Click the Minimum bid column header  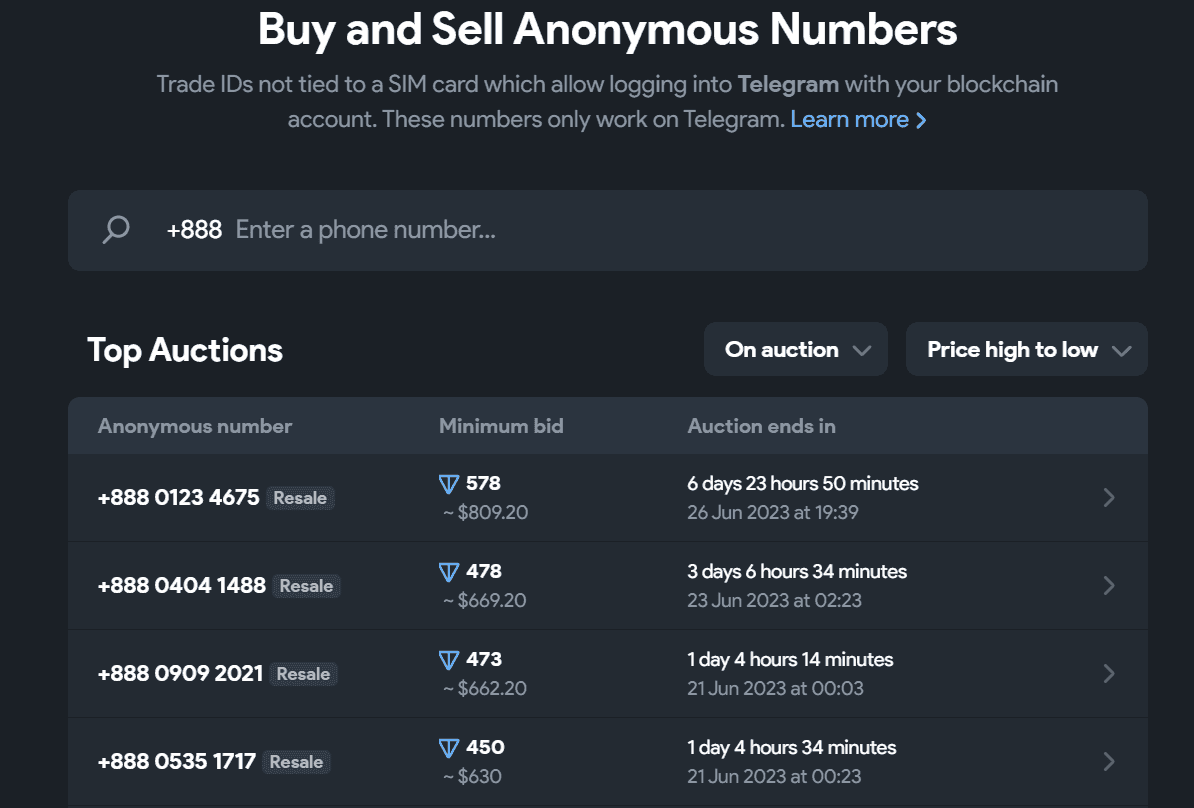click(x=501, y=426)
